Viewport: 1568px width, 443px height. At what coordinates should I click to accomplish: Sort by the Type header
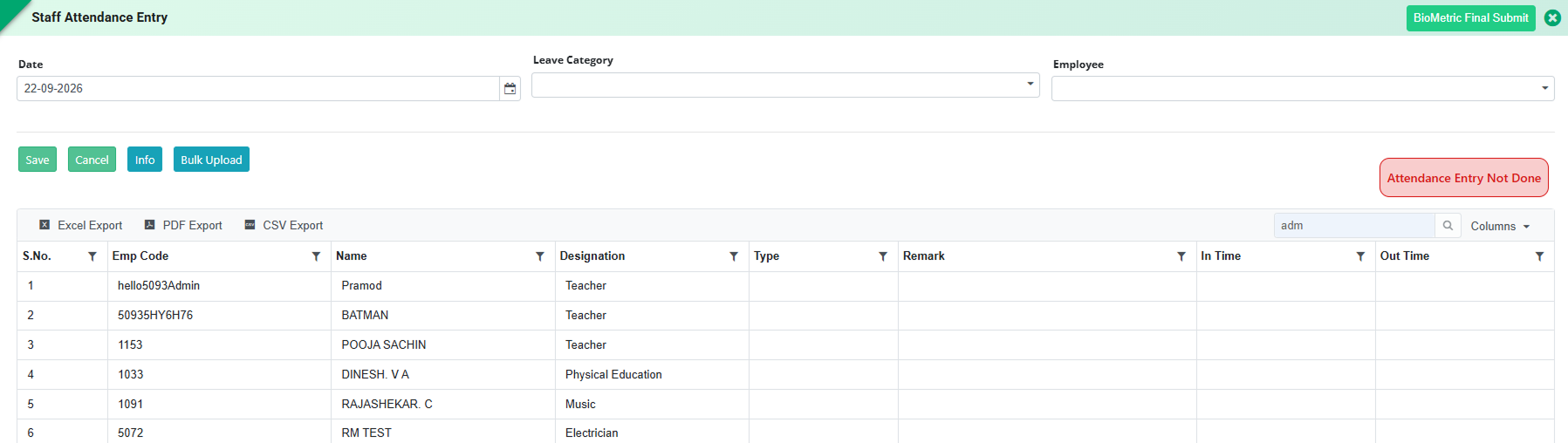click(767, 256)
